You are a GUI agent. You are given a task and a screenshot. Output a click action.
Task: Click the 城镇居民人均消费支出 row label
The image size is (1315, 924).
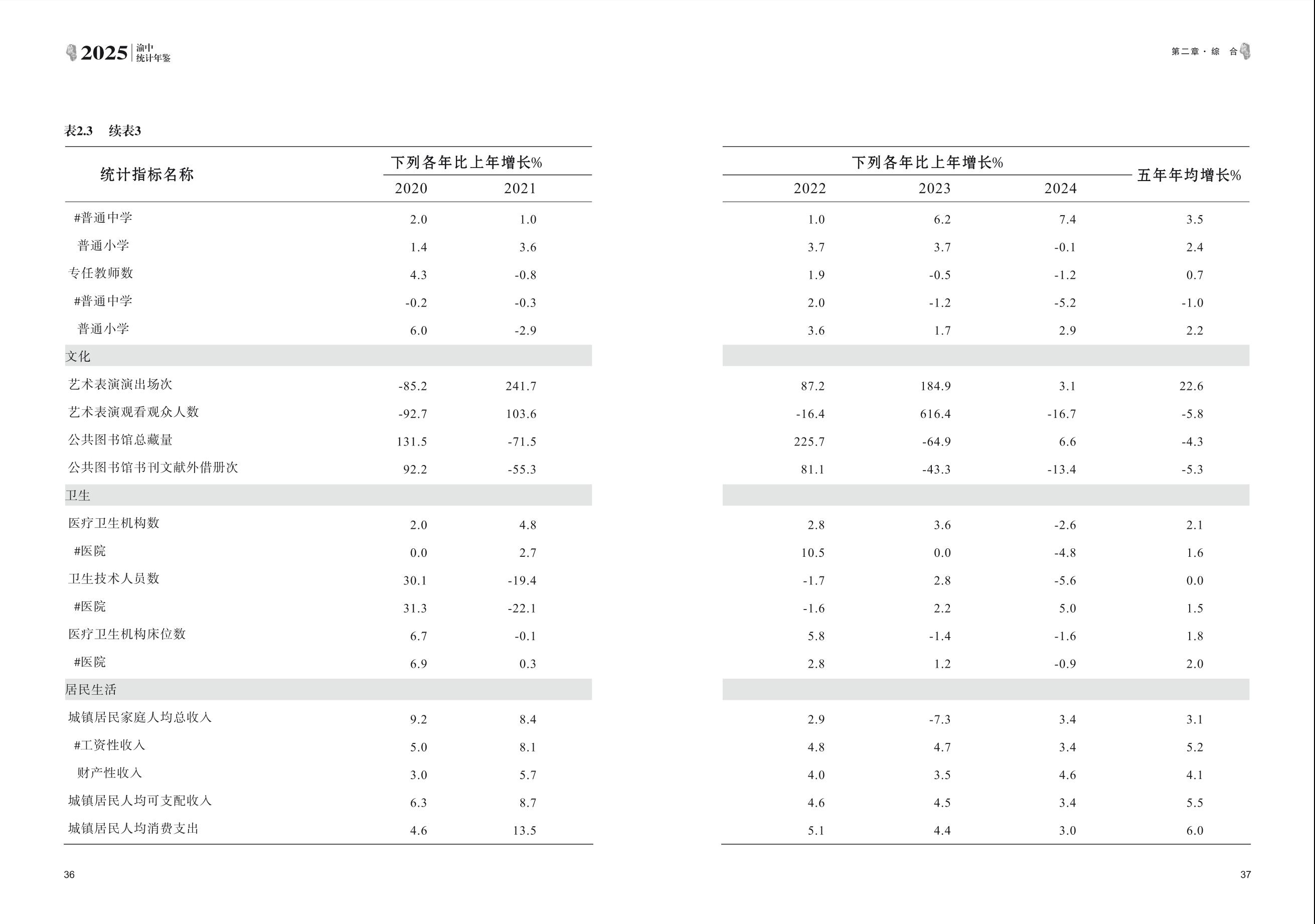point(133,828)
